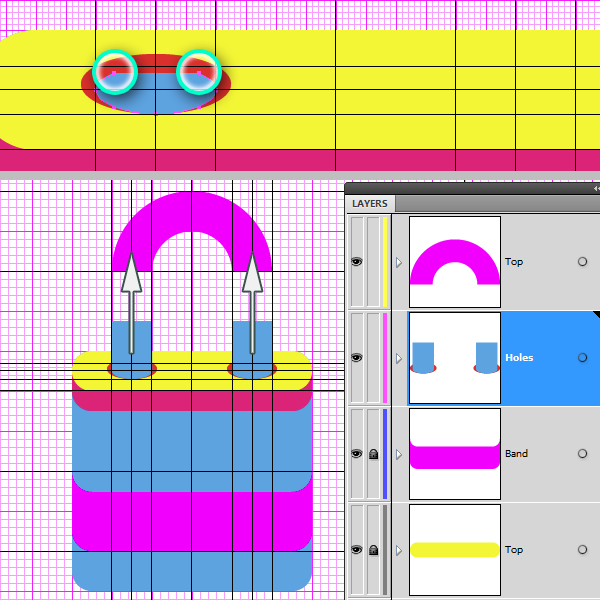Image resolution: width=600 pixels, height=600 pixels.
Task: Select the magenta shackle arch on the canvas
Action: tap(192, 210)
